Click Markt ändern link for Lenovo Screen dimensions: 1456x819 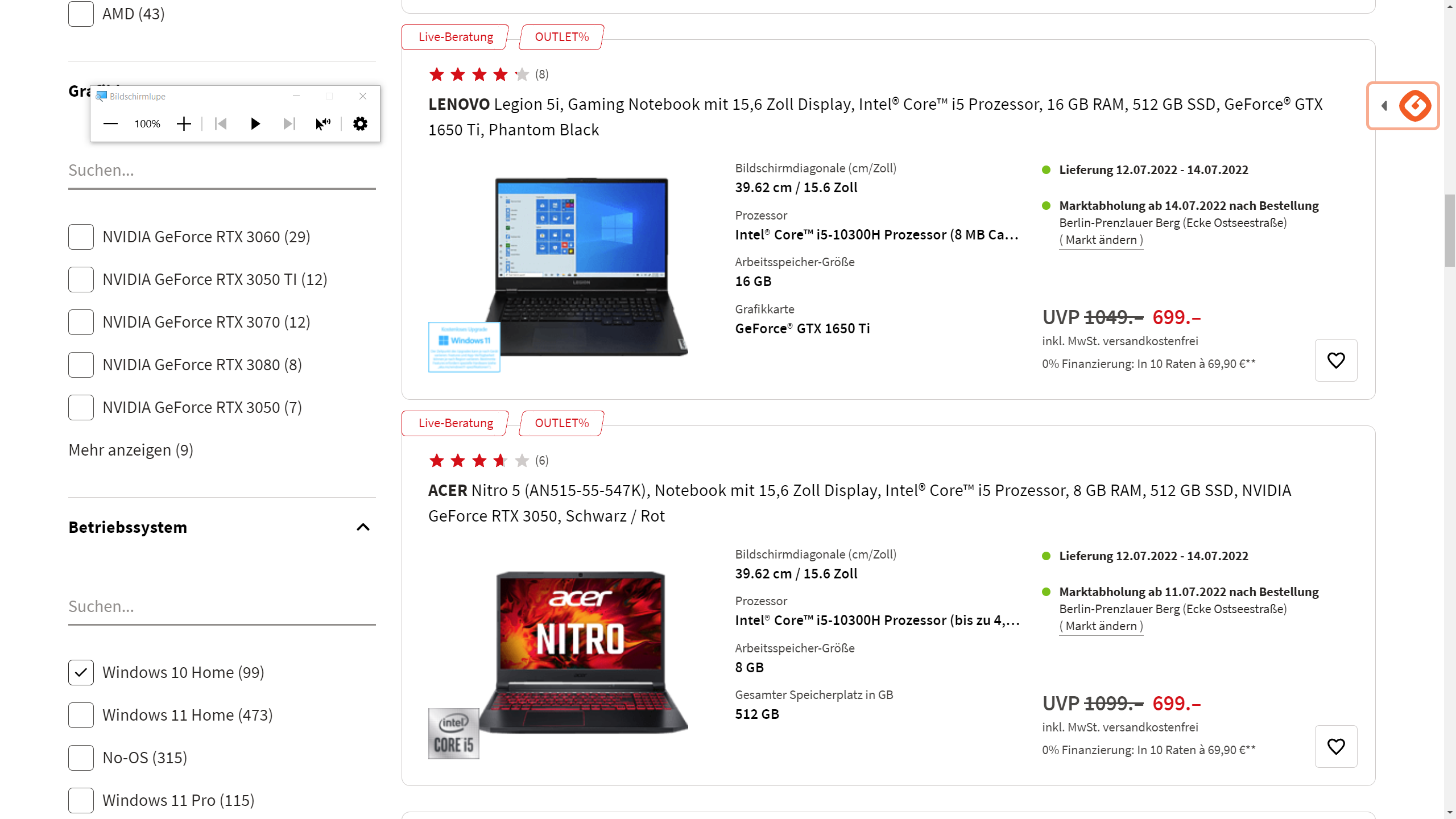click(x=1101, y=240)
